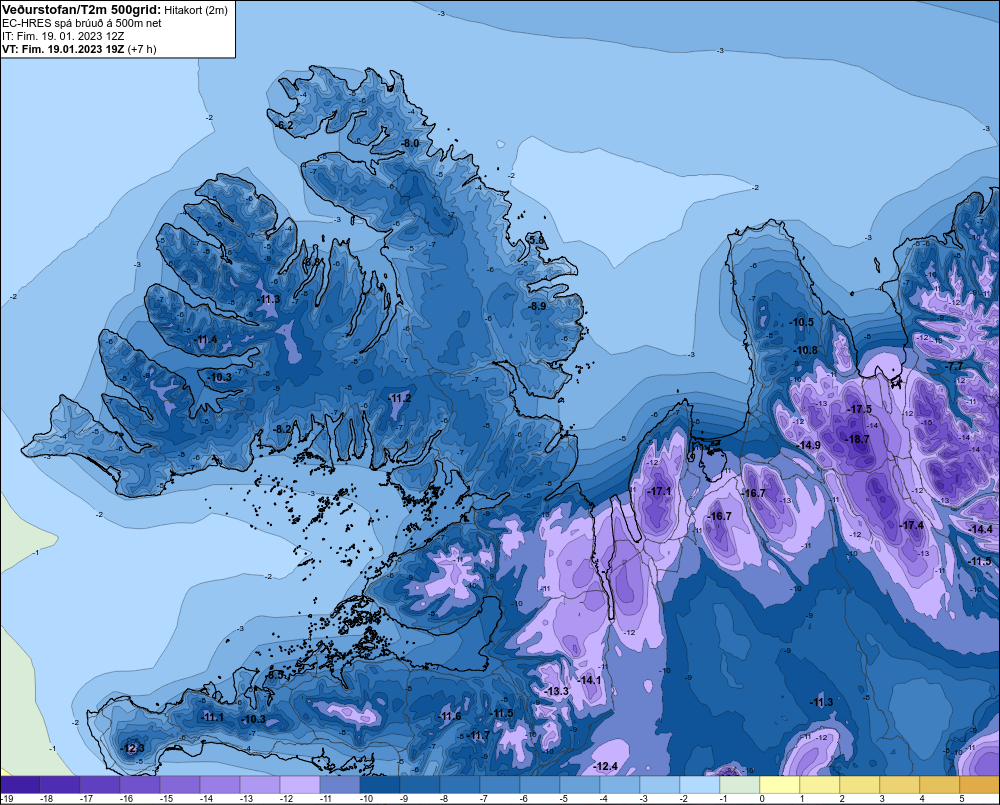Click the -17.5 temperature label
Screen dimensions: 1000x805
point(859,409)
